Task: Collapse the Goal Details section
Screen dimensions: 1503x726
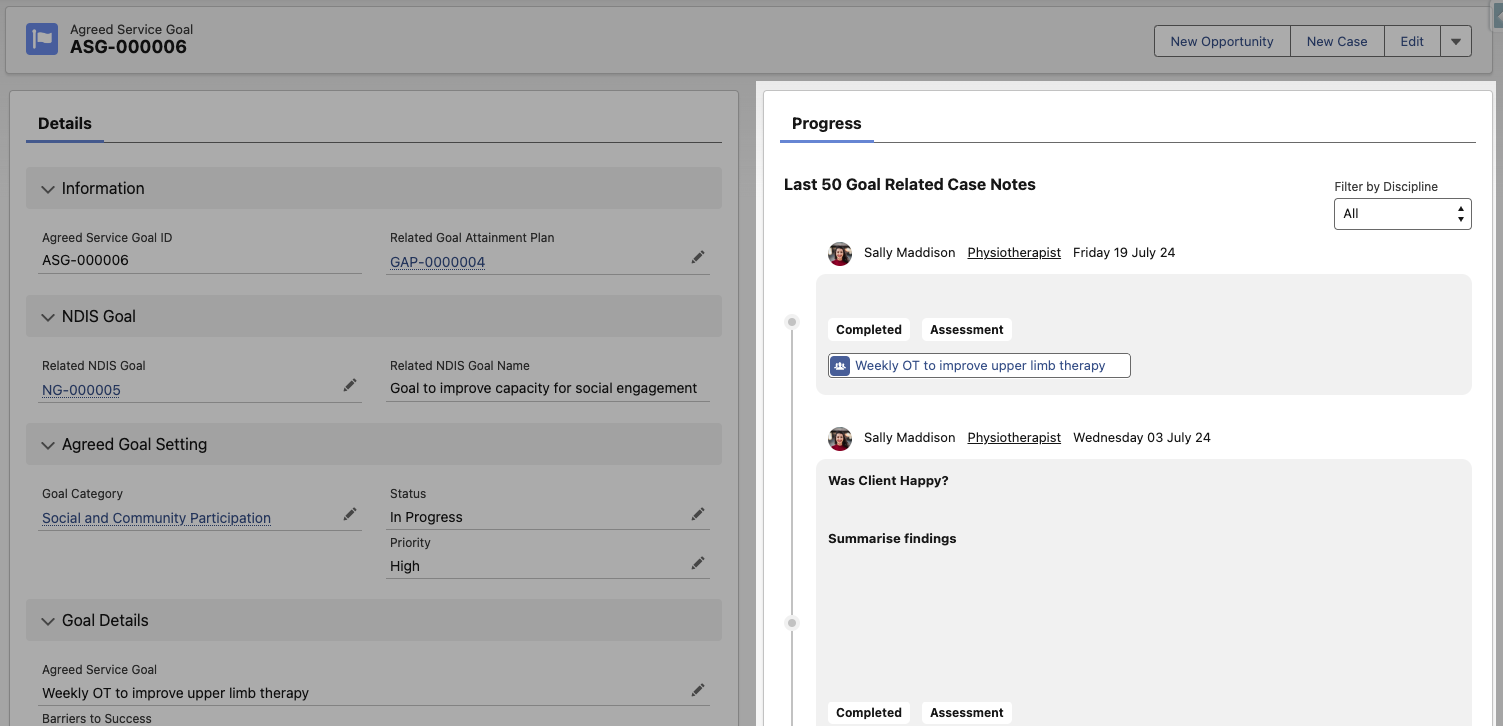Action: click(x=47, y=620)
